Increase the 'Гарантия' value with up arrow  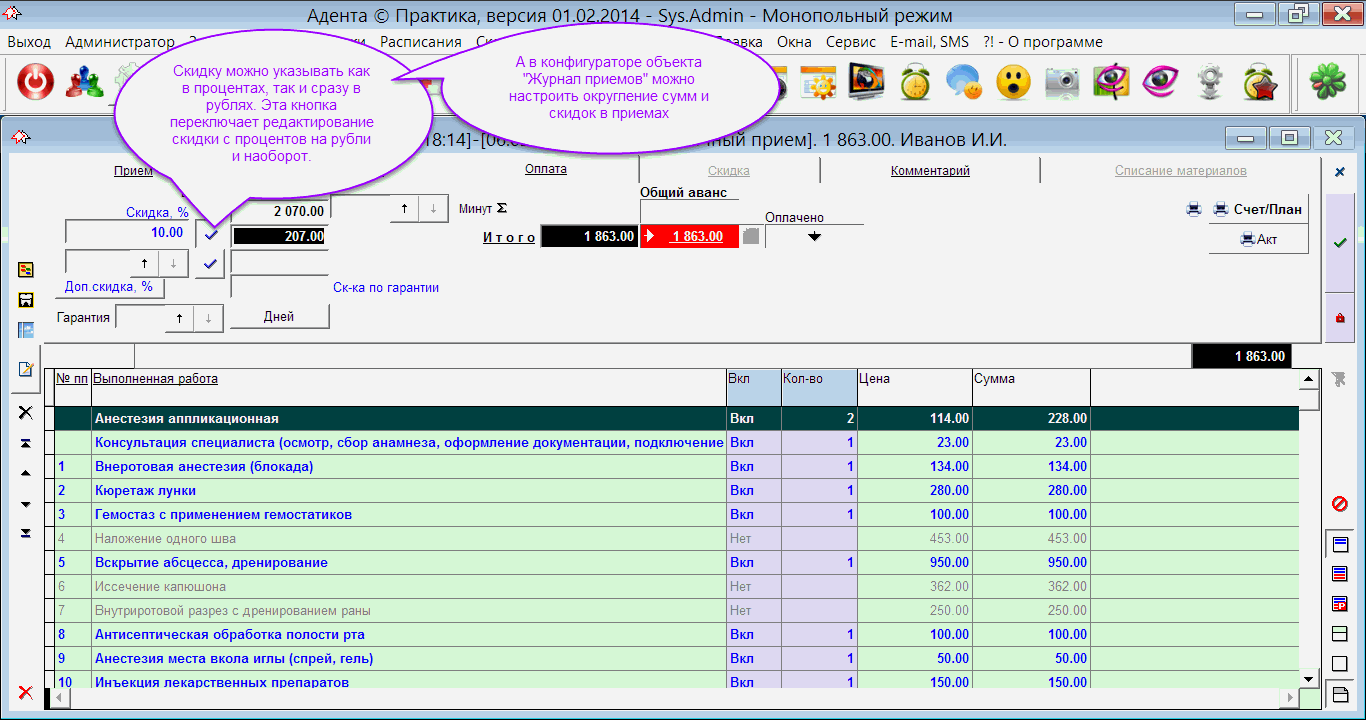coord(179,317)
